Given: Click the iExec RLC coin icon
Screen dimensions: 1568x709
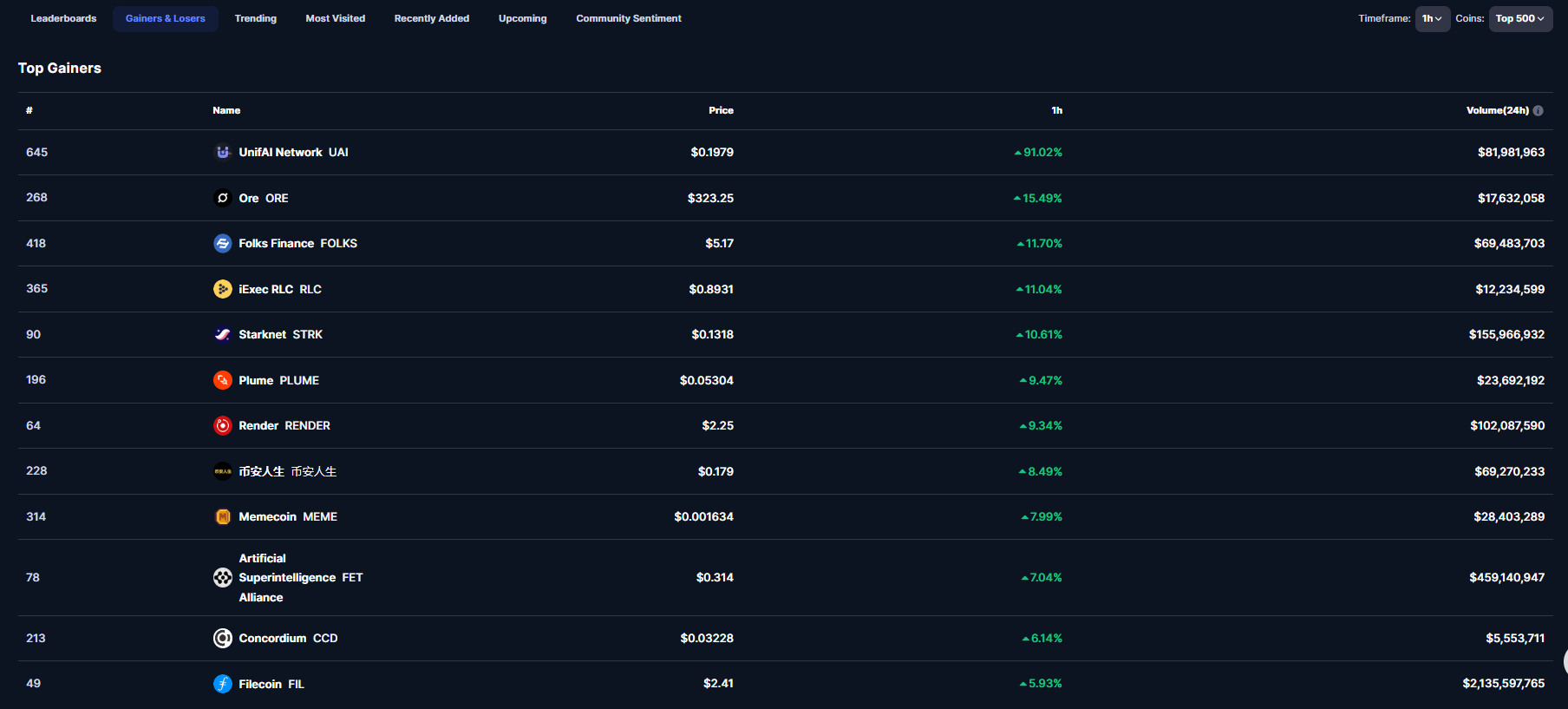Looking at the screenshot, I should click(x=223, y=289).
